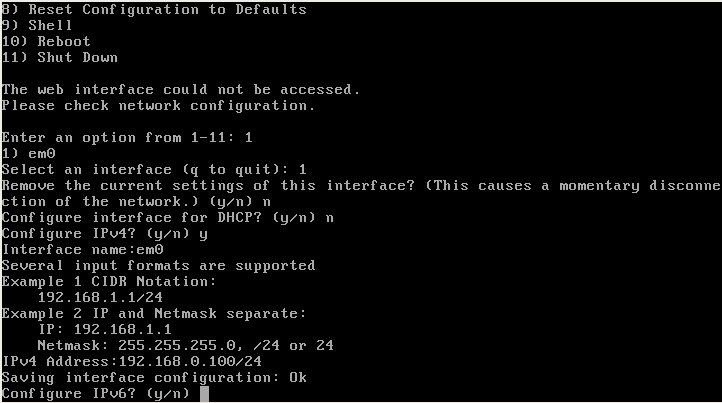
Task: Click the web interface error message
Action: click(x=181, y=89)
